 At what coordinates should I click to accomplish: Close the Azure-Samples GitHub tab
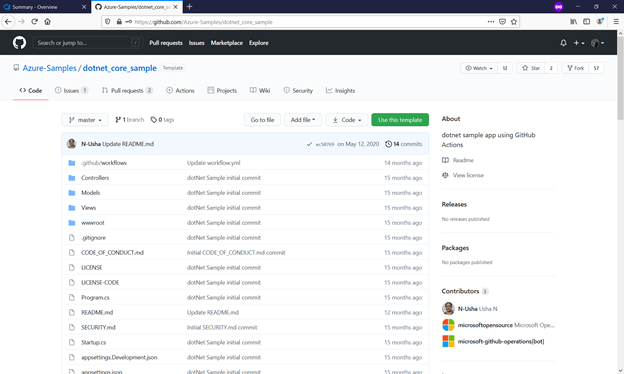click(176, 7)
